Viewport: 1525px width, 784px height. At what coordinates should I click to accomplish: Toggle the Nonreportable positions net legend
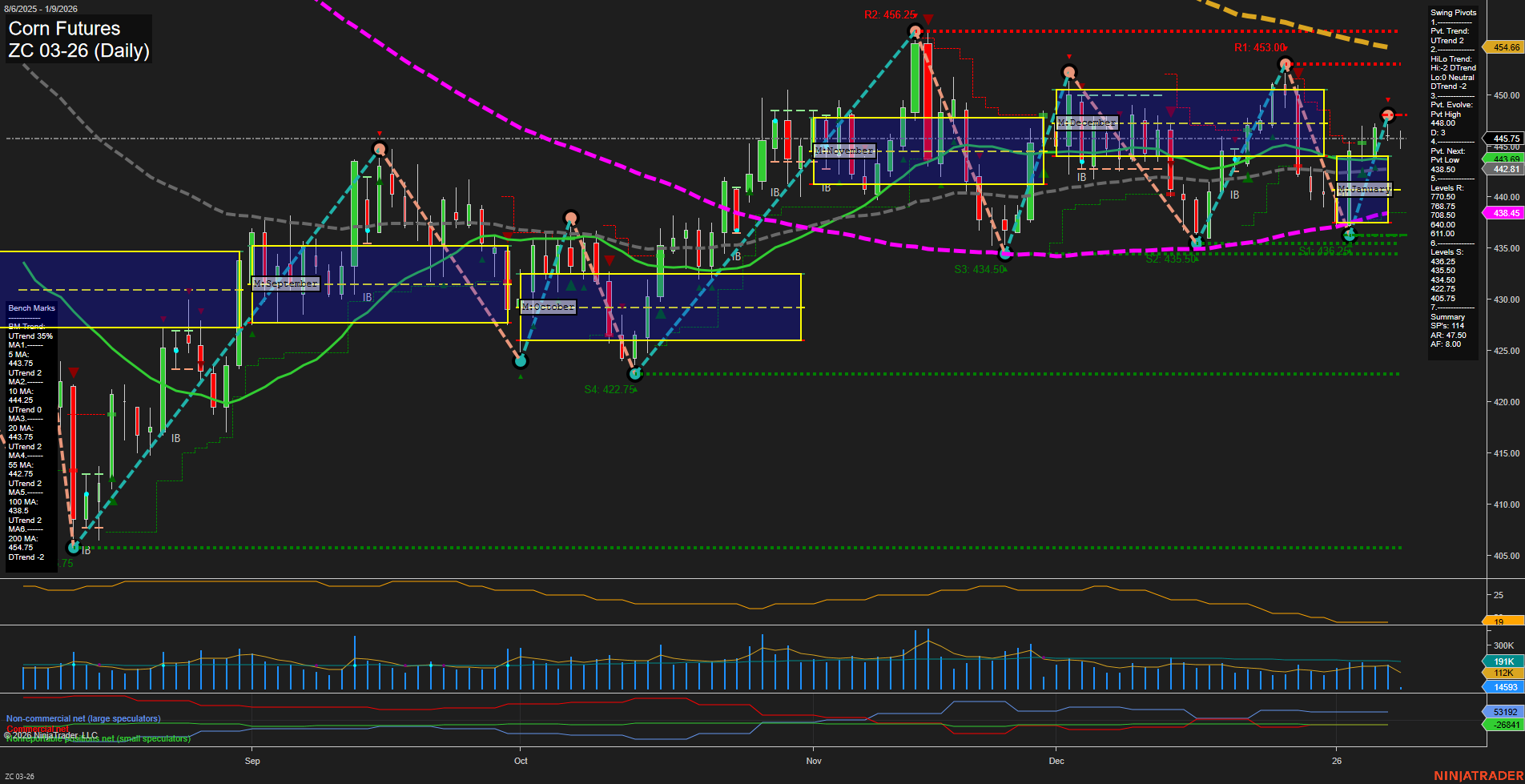(99, 739)
